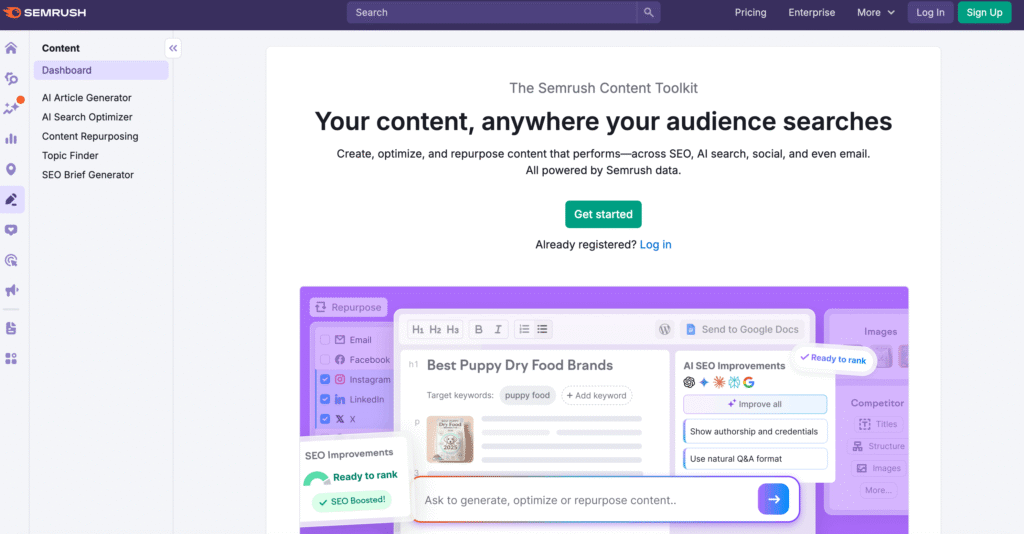The image size is (1024, 534).
Task: Click the puppy food article thumbnail
Action: [450, 439]
